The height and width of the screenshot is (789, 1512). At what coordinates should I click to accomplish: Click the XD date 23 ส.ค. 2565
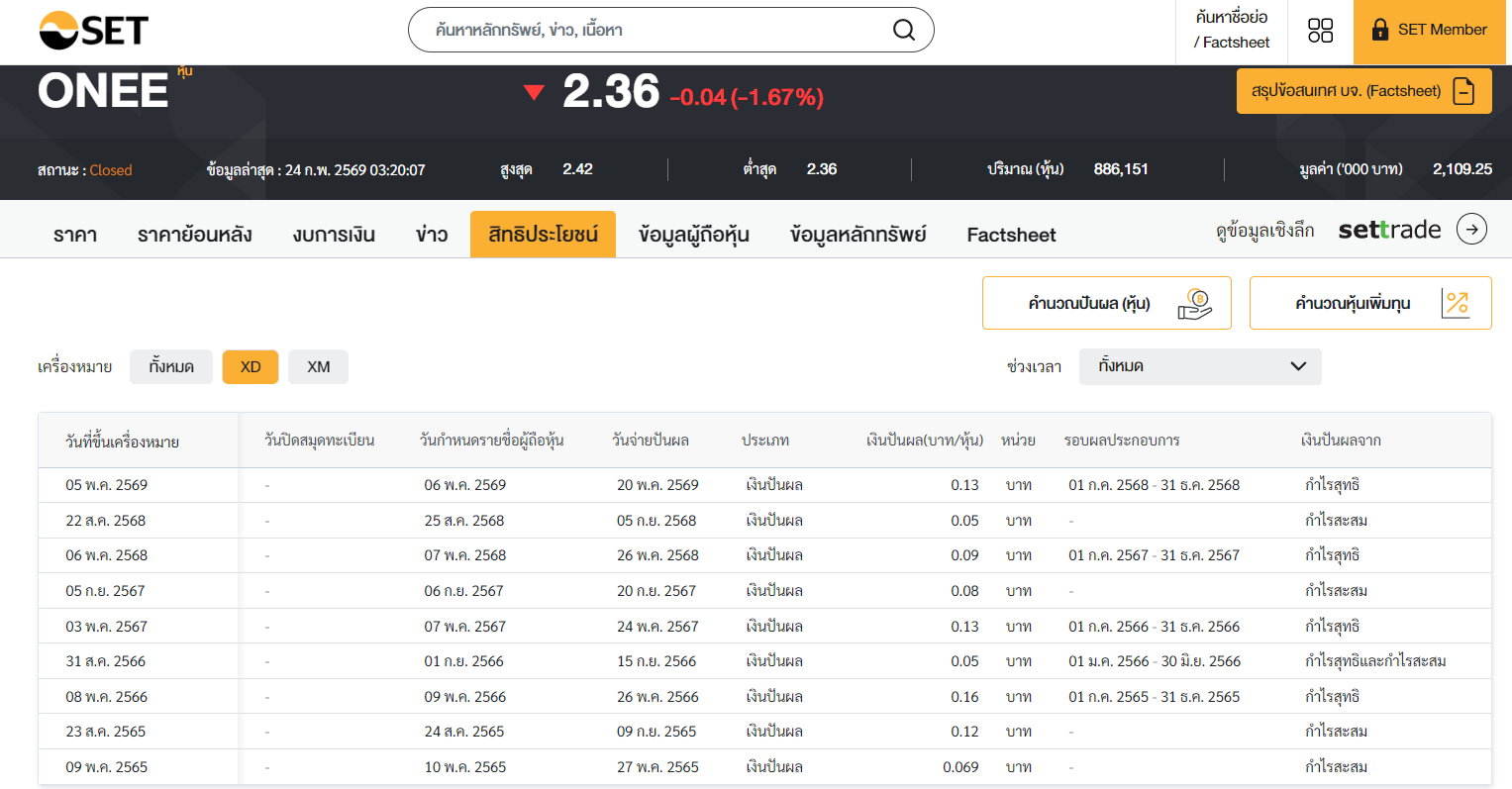click(106, 732)
